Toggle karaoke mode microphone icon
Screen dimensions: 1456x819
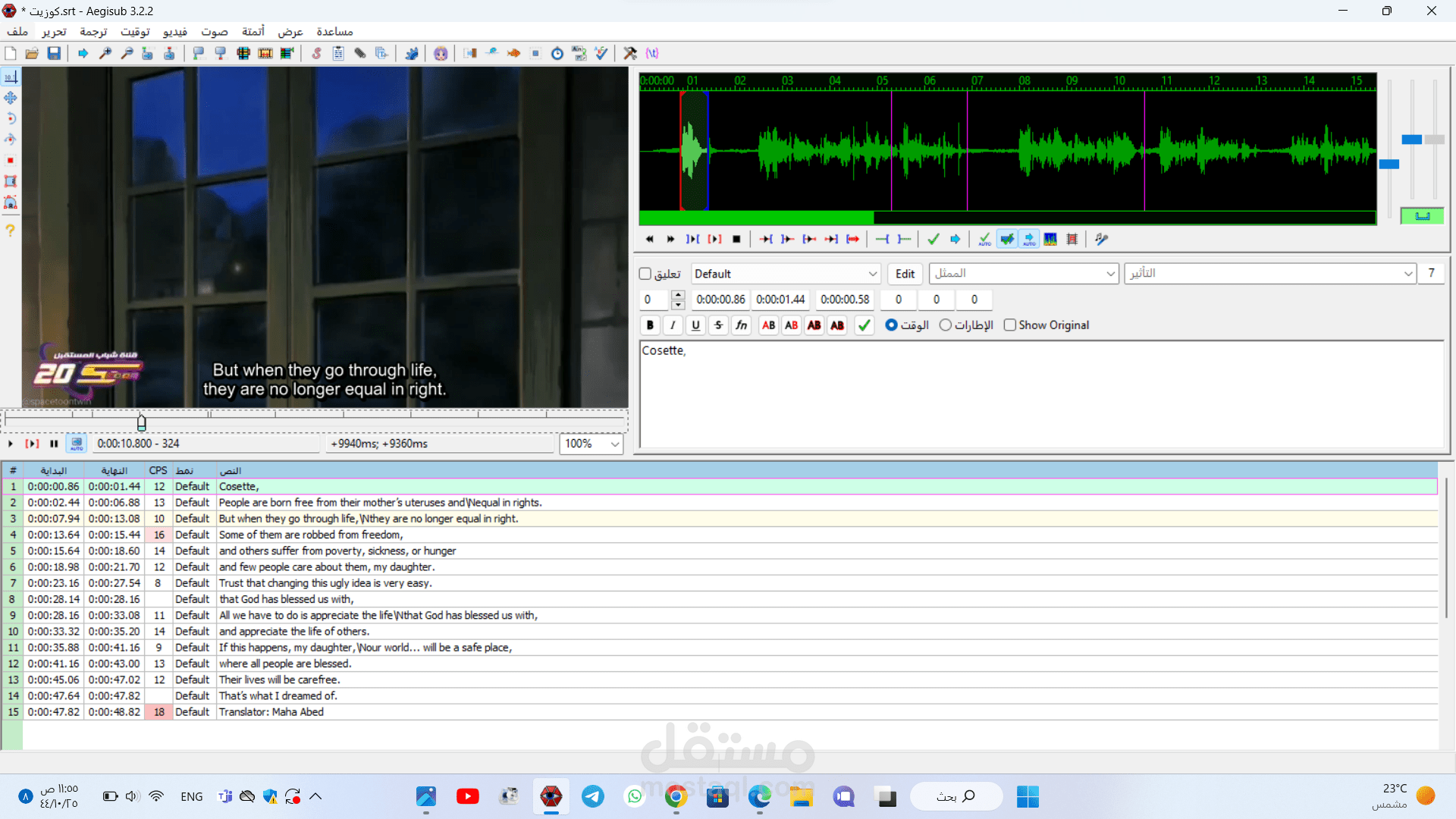point(1102,239)
